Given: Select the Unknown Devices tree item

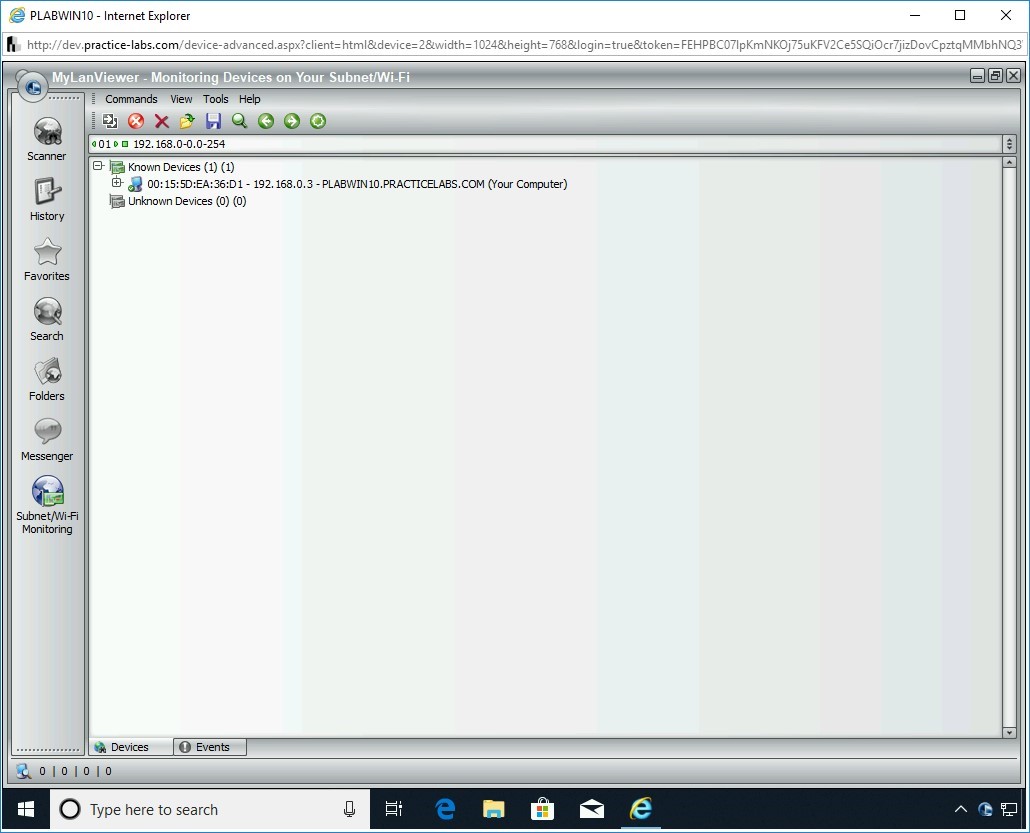Looking at the screenshot, I should pyautogui.click(x=186, y=201).
